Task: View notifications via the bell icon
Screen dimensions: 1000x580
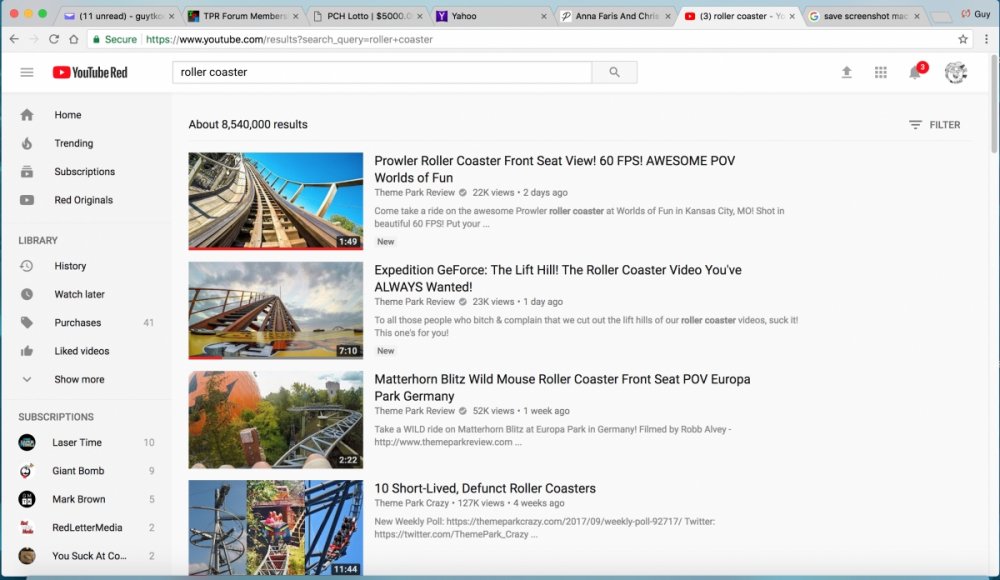Action: point(914,72)
